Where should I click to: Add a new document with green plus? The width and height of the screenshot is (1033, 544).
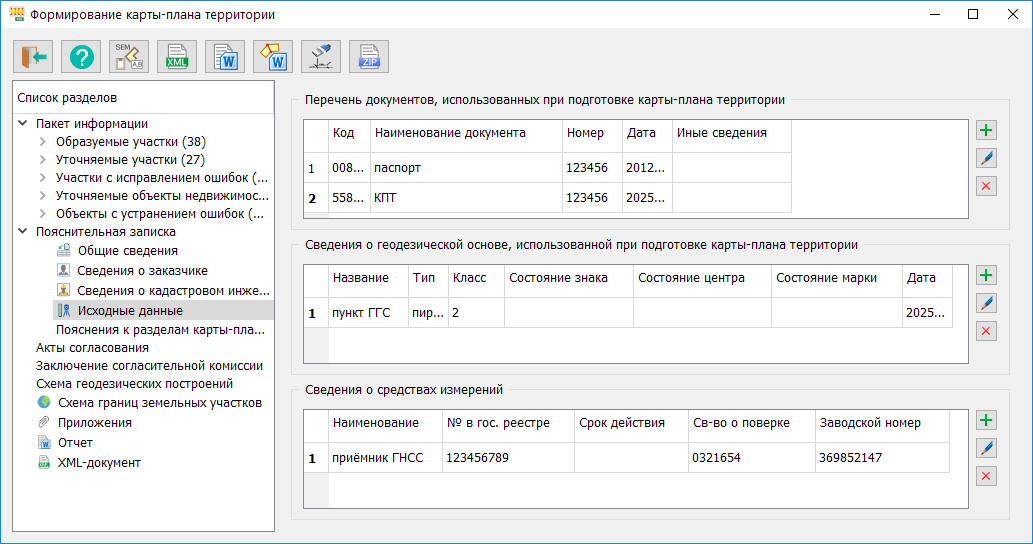tap(986, 131)
